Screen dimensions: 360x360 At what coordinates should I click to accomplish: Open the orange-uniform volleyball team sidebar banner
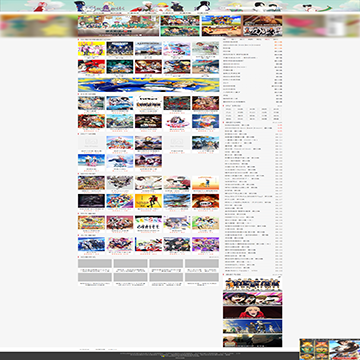pyautogui.click(x=252, y=283)
